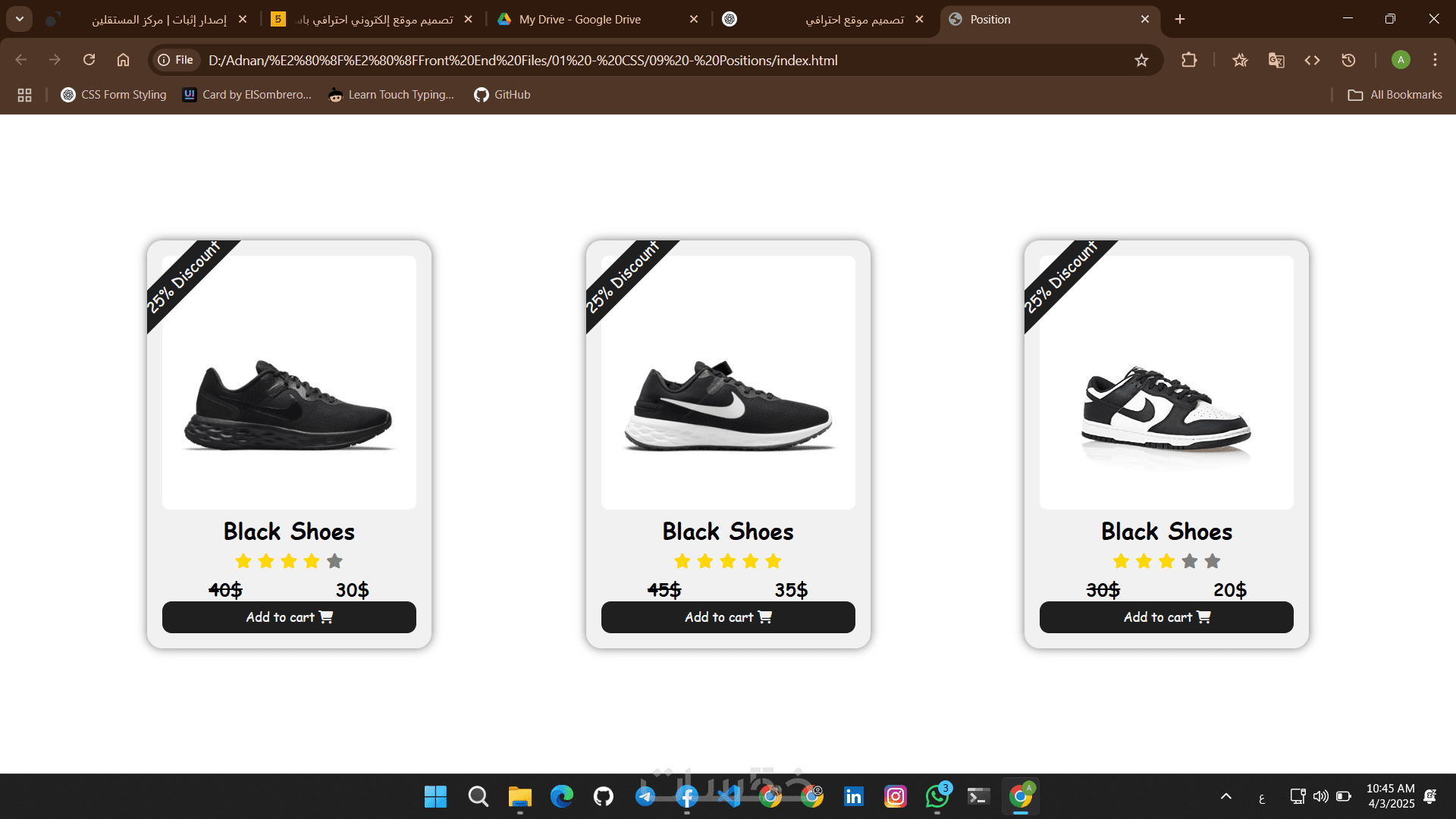
Task: Expand the tab search dropdown arrow
Action: coord(20,19)
